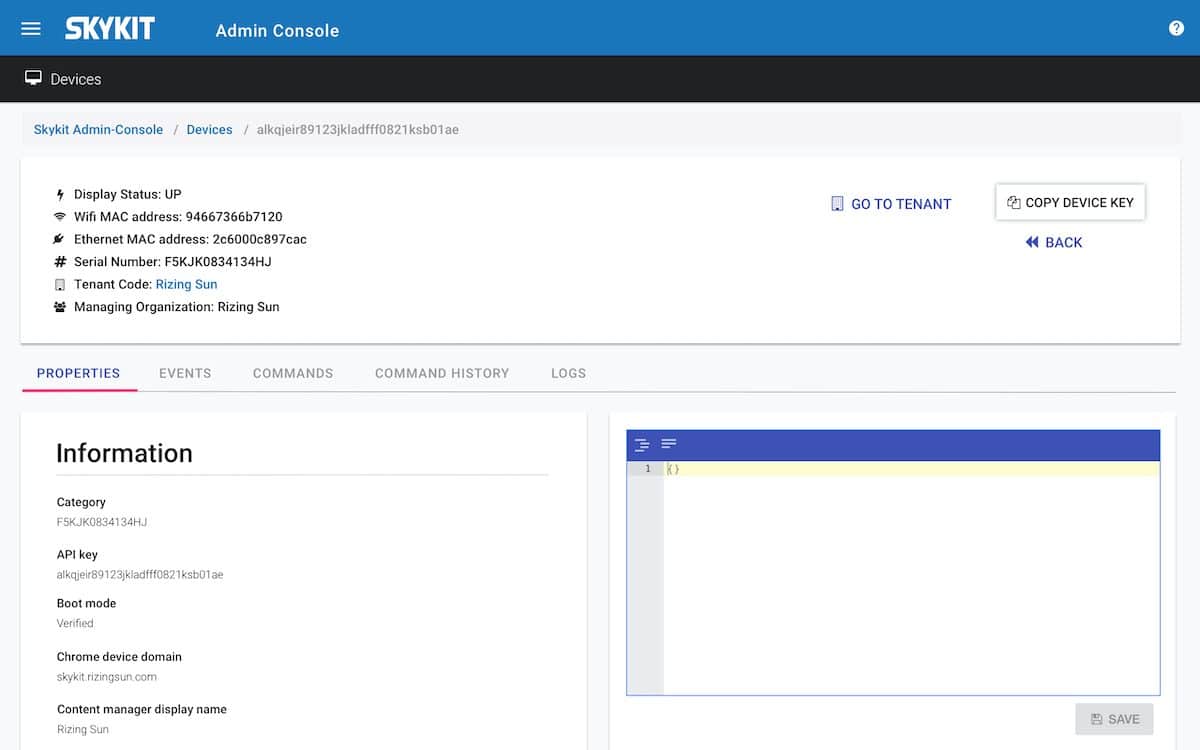1200x750 pixels.
Task: Switch to the Events tab
Action: click(185, 373)
